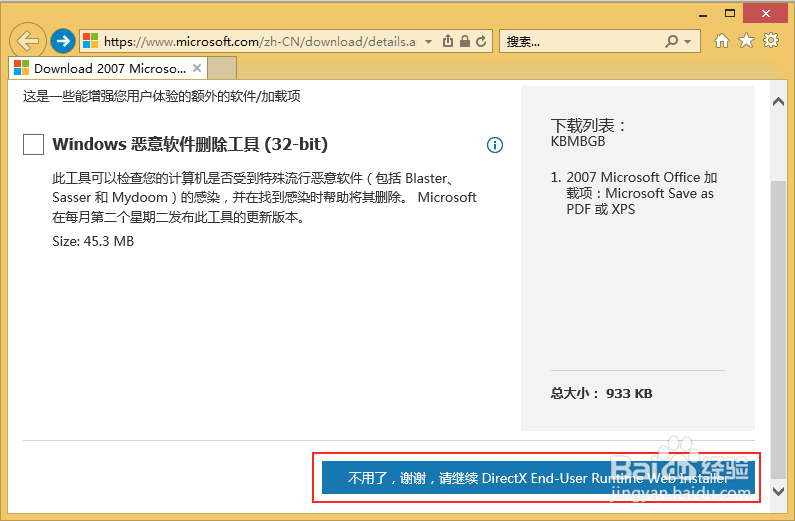Close the Internet Explorer window
Image resolution: width=795 pixels, height=521 pixels.
766,14
